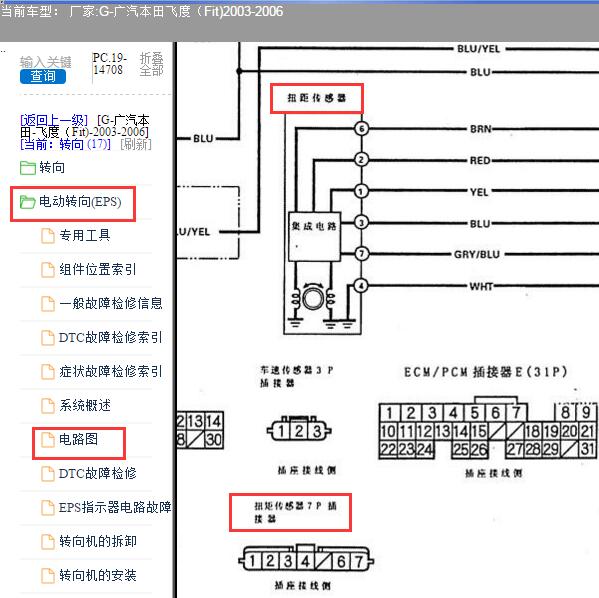599x598 pixels.
Task: Click the document icon beside DTC故障检修索引
Action: 48,337
